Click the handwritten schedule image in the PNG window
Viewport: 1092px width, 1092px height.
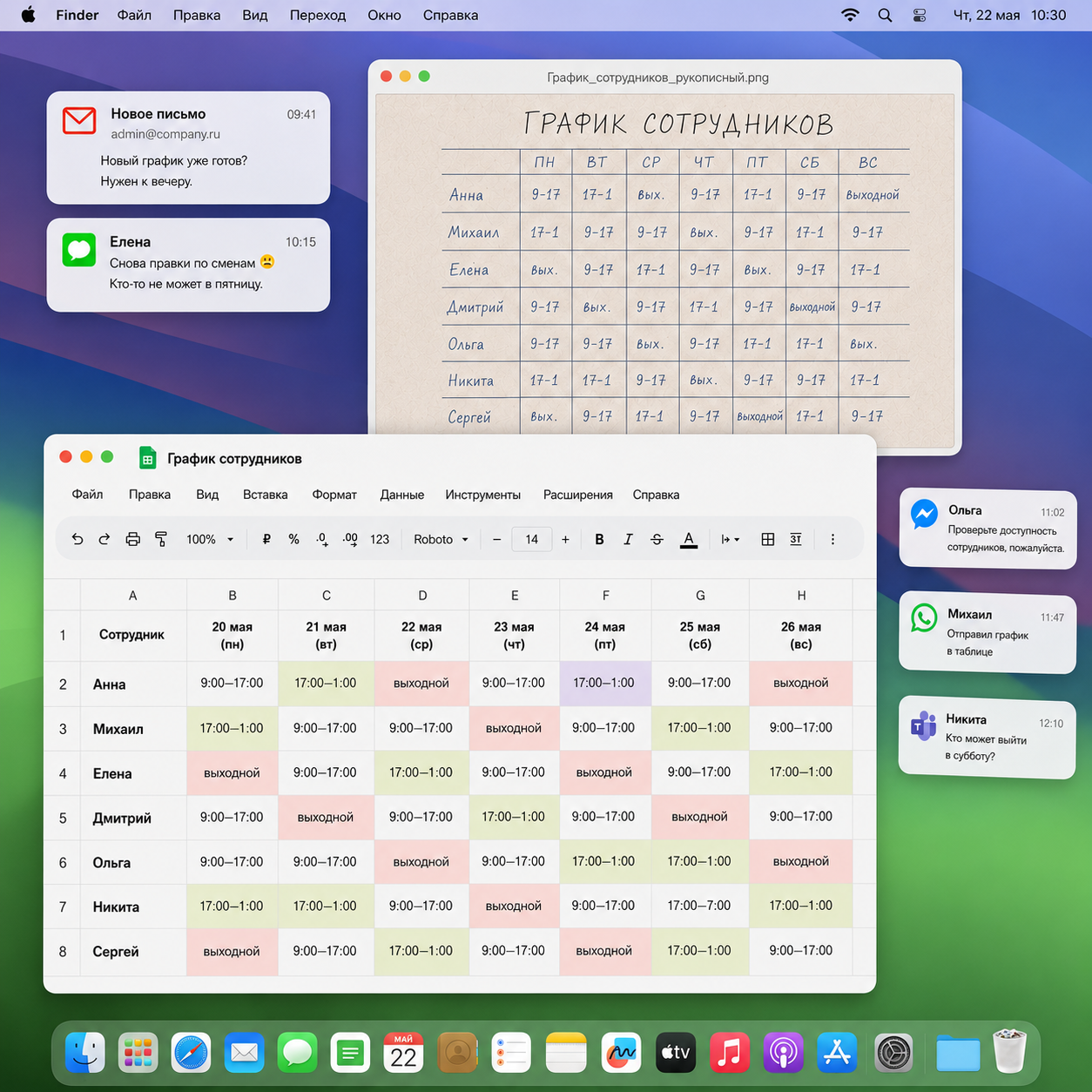pos(664,265)
